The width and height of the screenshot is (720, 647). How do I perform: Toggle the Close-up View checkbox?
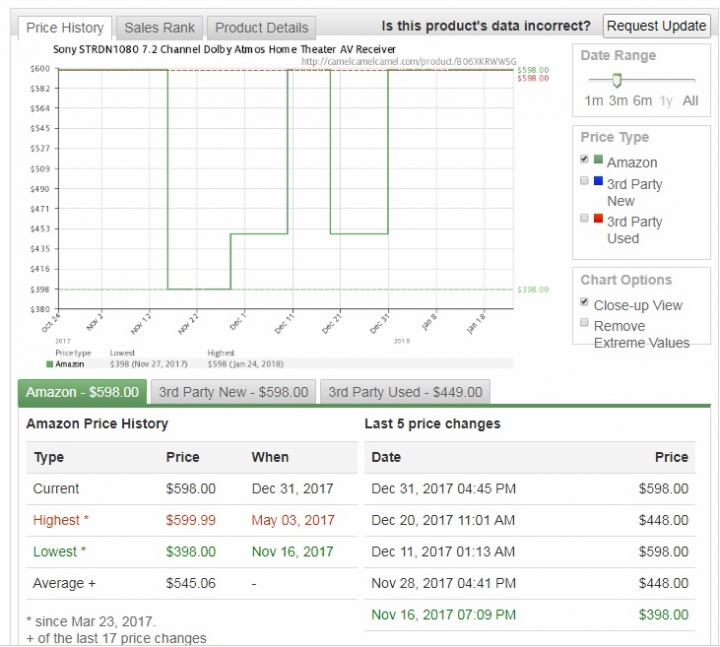point(584,302)
